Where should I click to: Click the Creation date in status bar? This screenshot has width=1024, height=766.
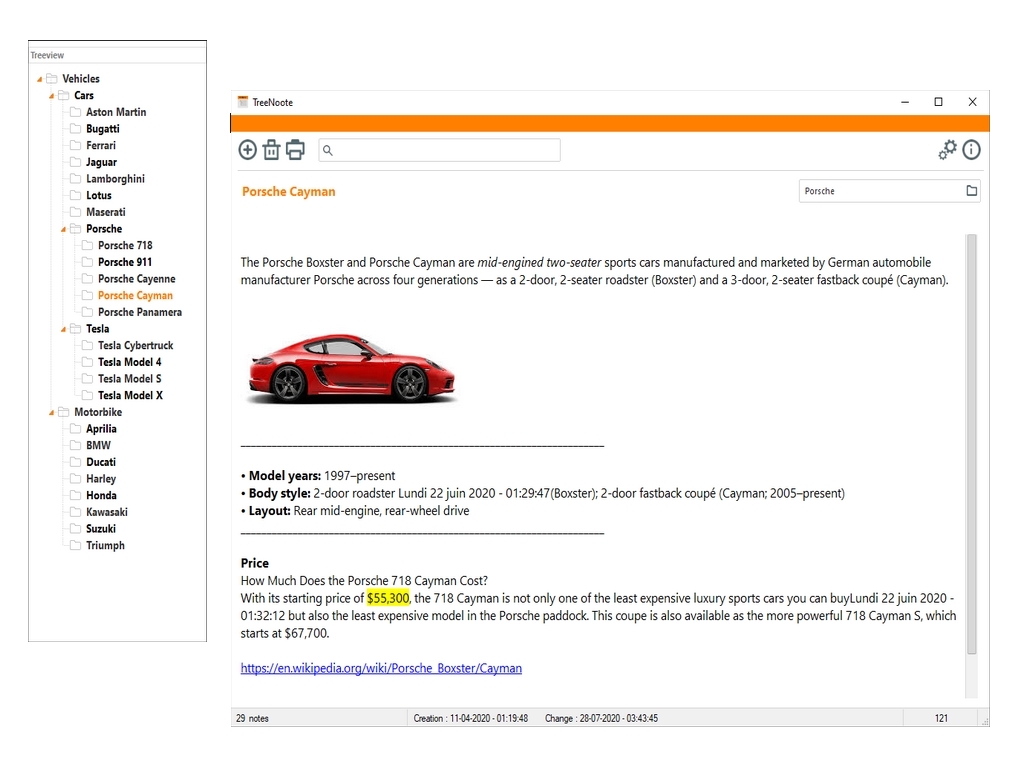pyautogui.click(x=471, y=718)
